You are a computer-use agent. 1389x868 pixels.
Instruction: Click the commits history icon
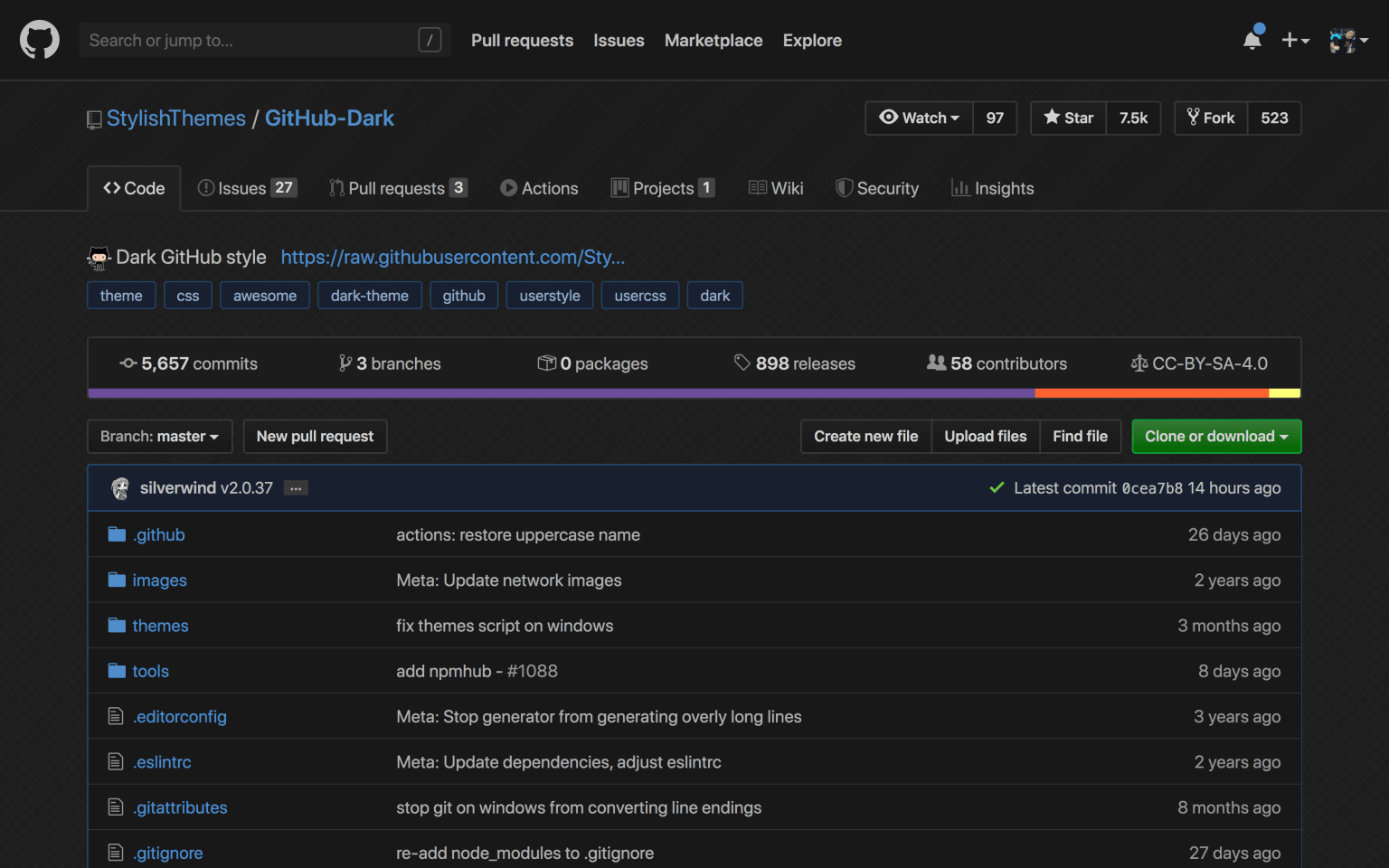tap(127, 363)
